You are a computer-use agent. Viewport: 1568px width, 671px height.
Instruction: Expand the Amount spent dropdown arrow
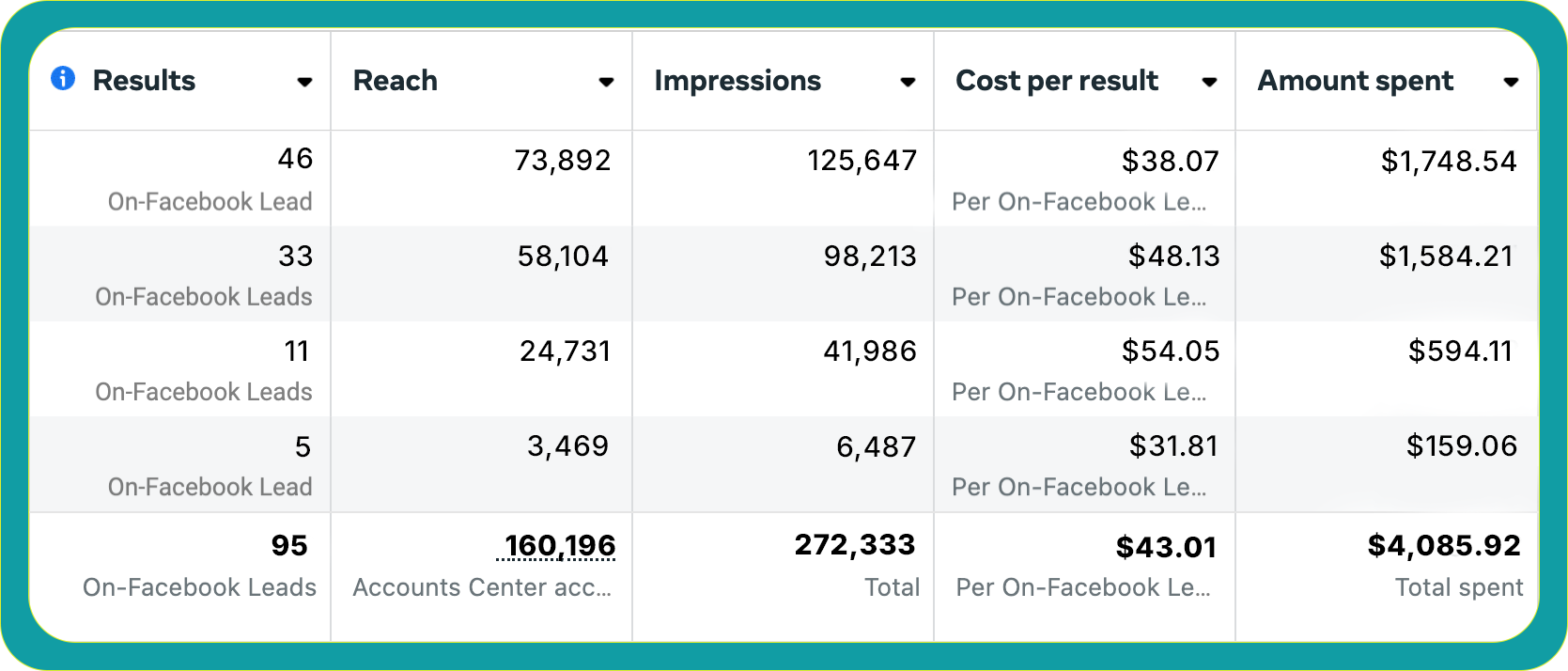tap(1511, 83)
